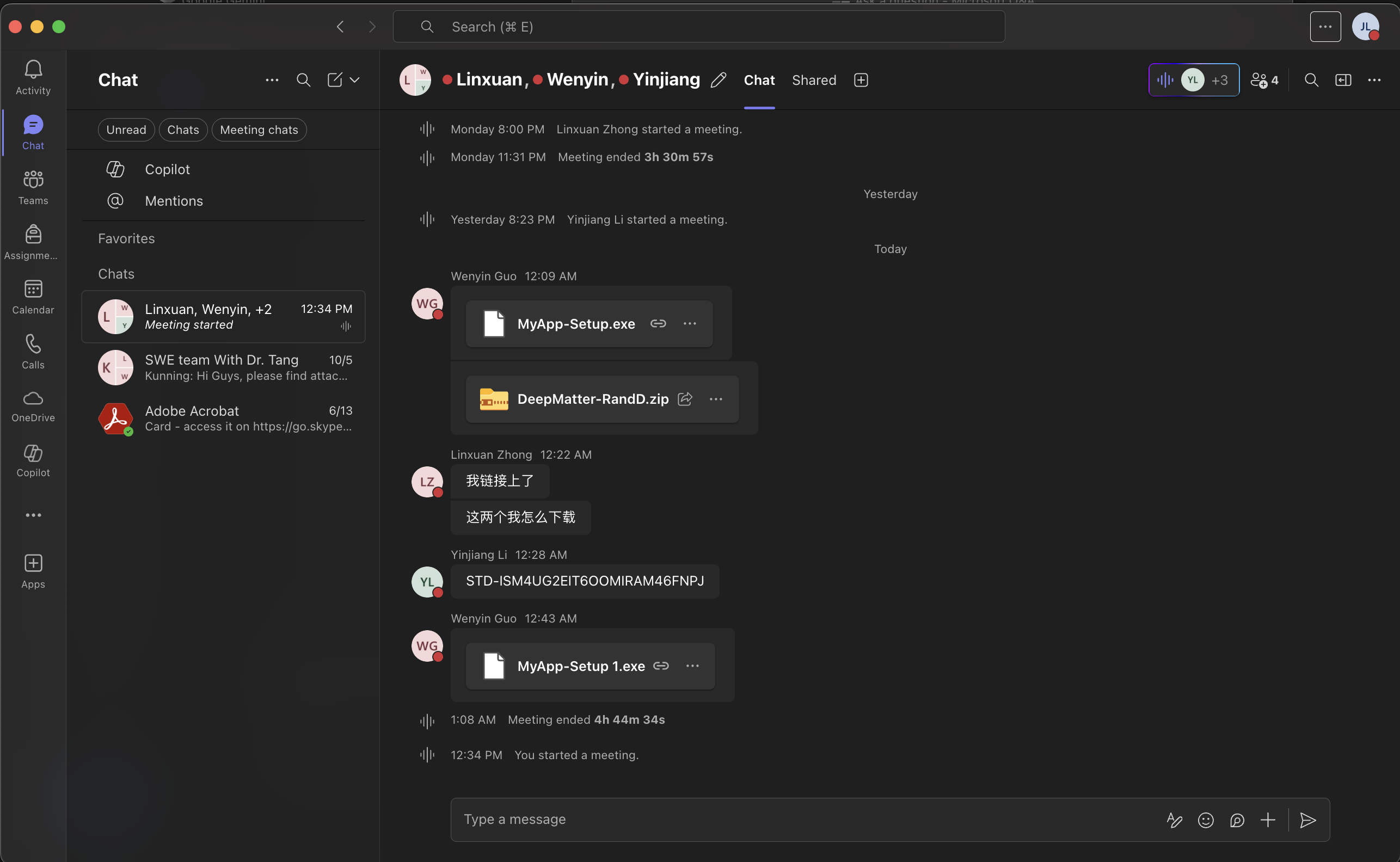The image size is (1400, 862).
Task: Expand new chat dropdown chevron
Action: pyautogui.click(x=355, y=80)
